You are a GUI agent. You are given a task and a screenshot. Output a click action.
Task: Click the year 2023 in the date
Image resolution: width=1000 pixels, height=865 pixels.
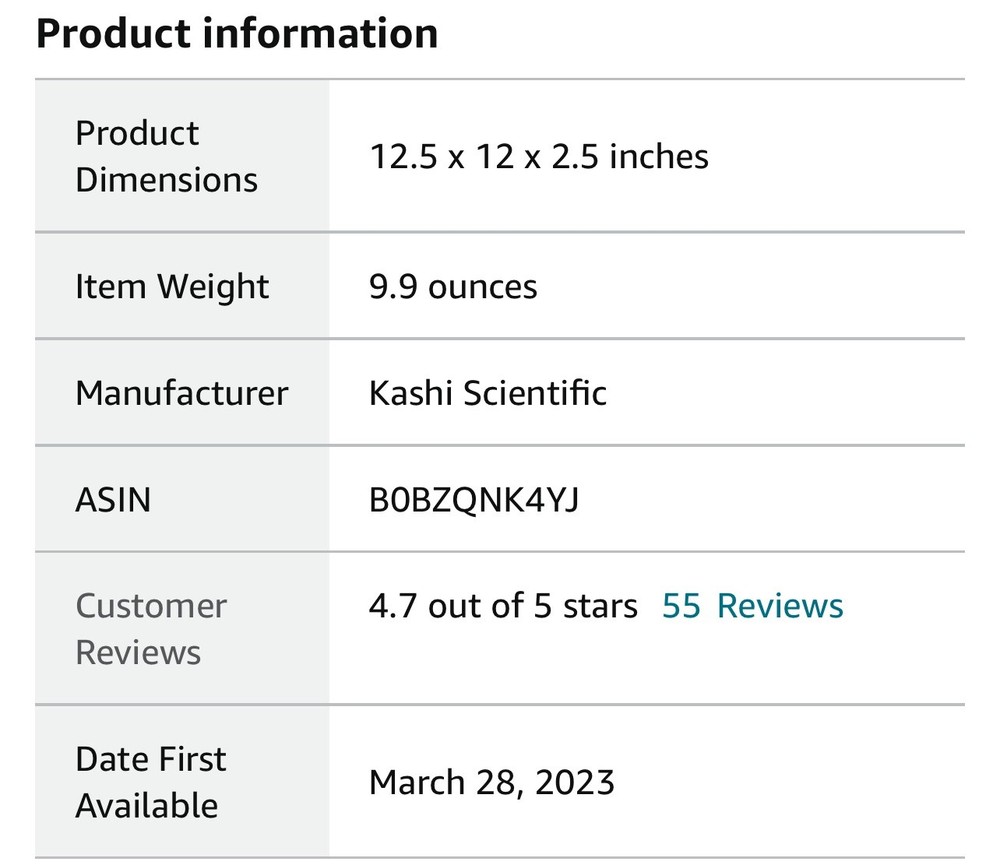(x=574, y=782)
